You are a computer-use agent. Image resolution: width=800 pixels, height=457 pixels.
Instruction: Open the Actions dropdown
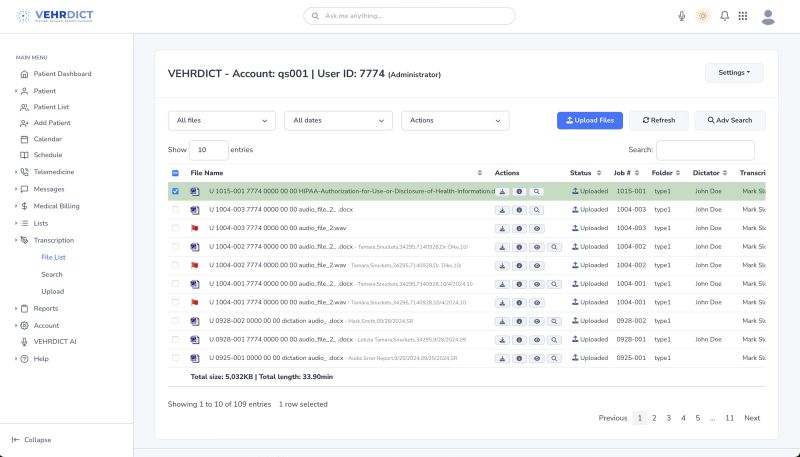click(455, 120)
